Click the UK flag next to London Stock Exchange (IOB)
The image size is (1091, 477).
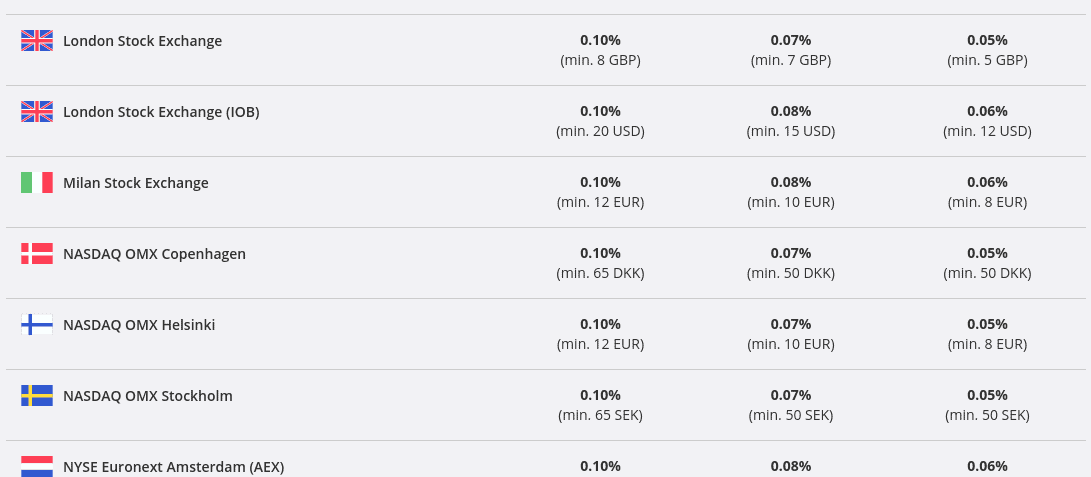(x=37, y=111)
